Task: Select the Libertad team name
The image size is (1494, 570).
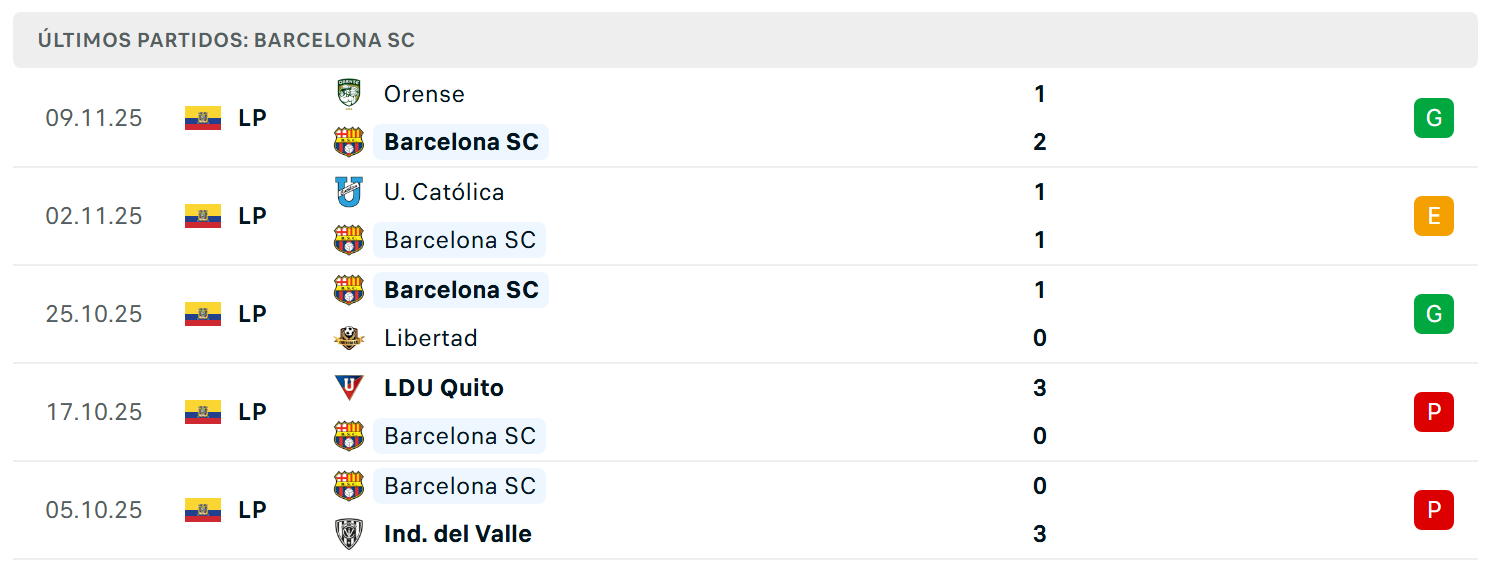Action: pos(431,338)
